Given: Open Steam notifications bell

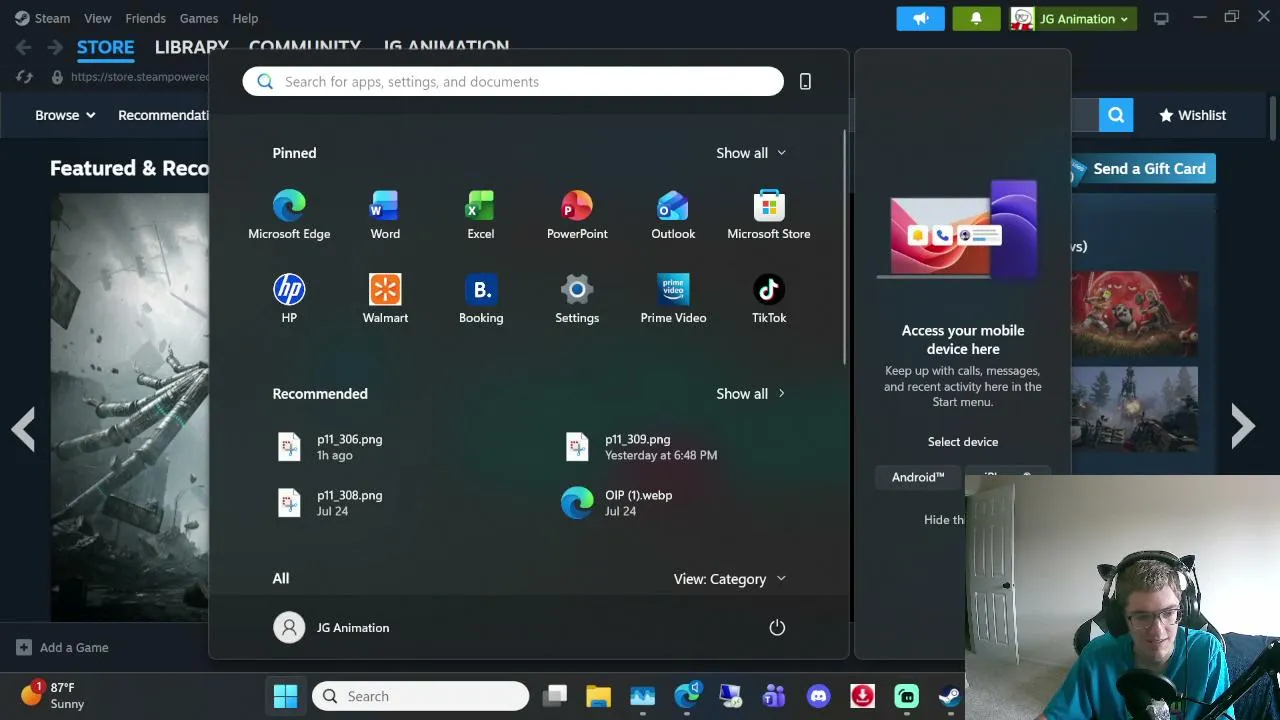Looking at the screenshot, I should tap(976, 18).
